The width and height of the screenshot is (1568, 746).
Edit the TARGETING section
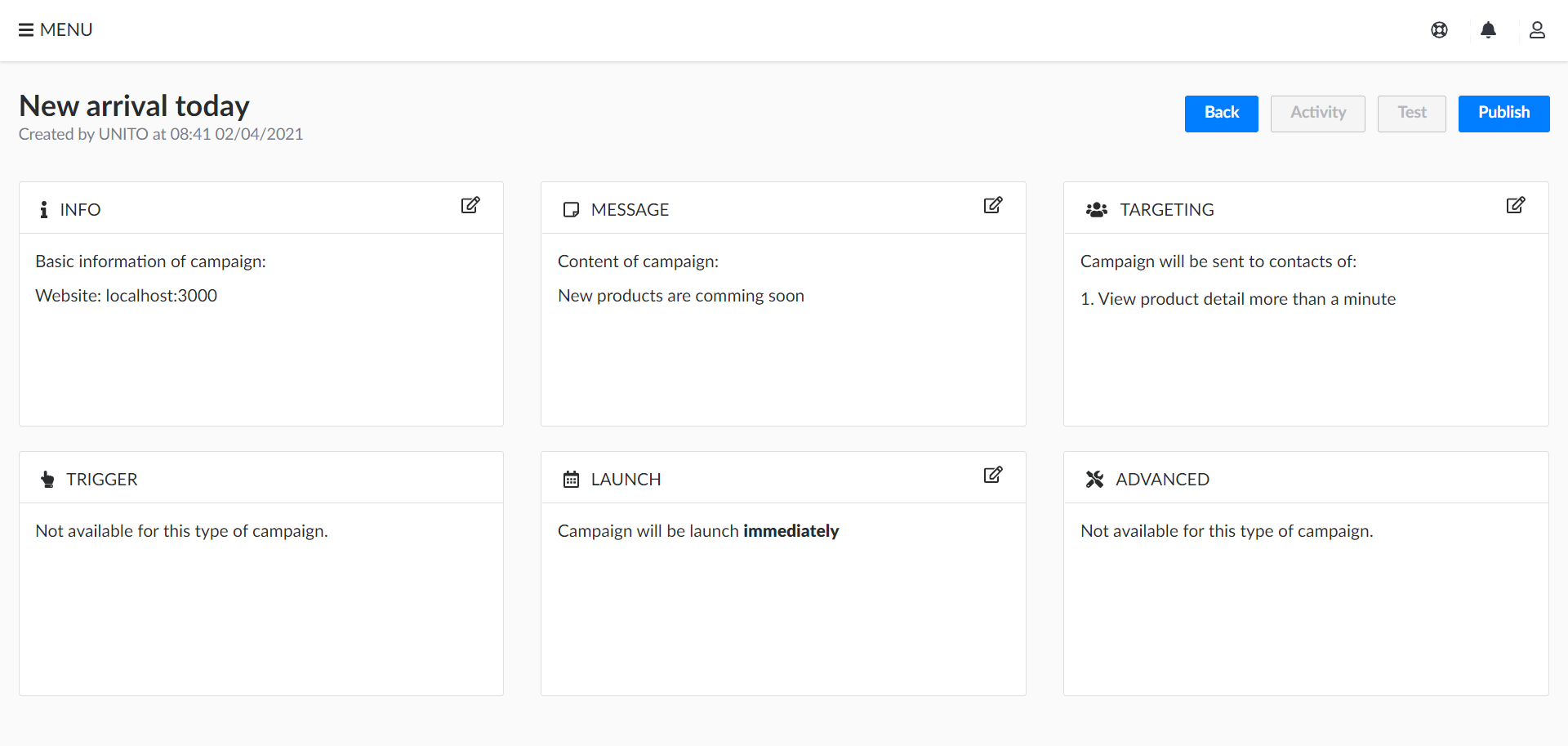[x=1516, y=205]
